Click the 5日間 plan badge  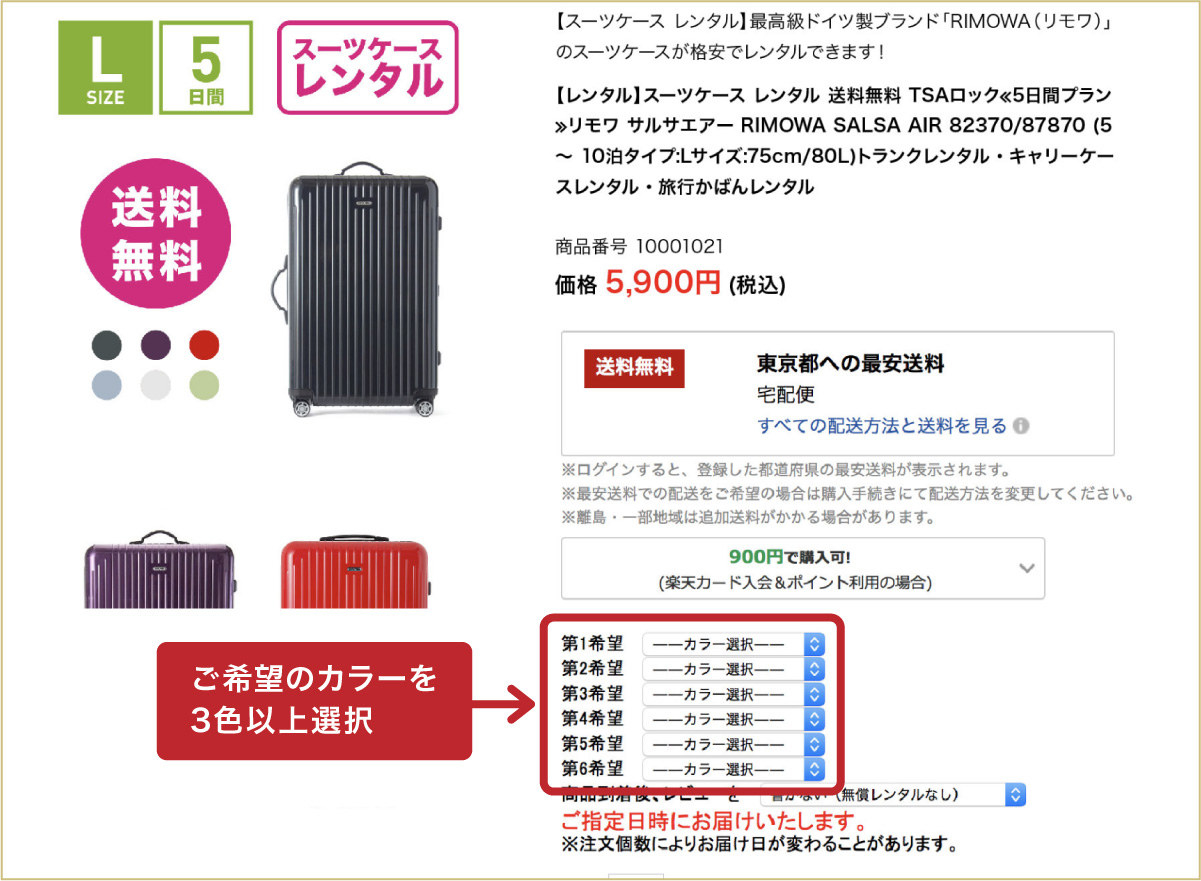pos(206,67)
